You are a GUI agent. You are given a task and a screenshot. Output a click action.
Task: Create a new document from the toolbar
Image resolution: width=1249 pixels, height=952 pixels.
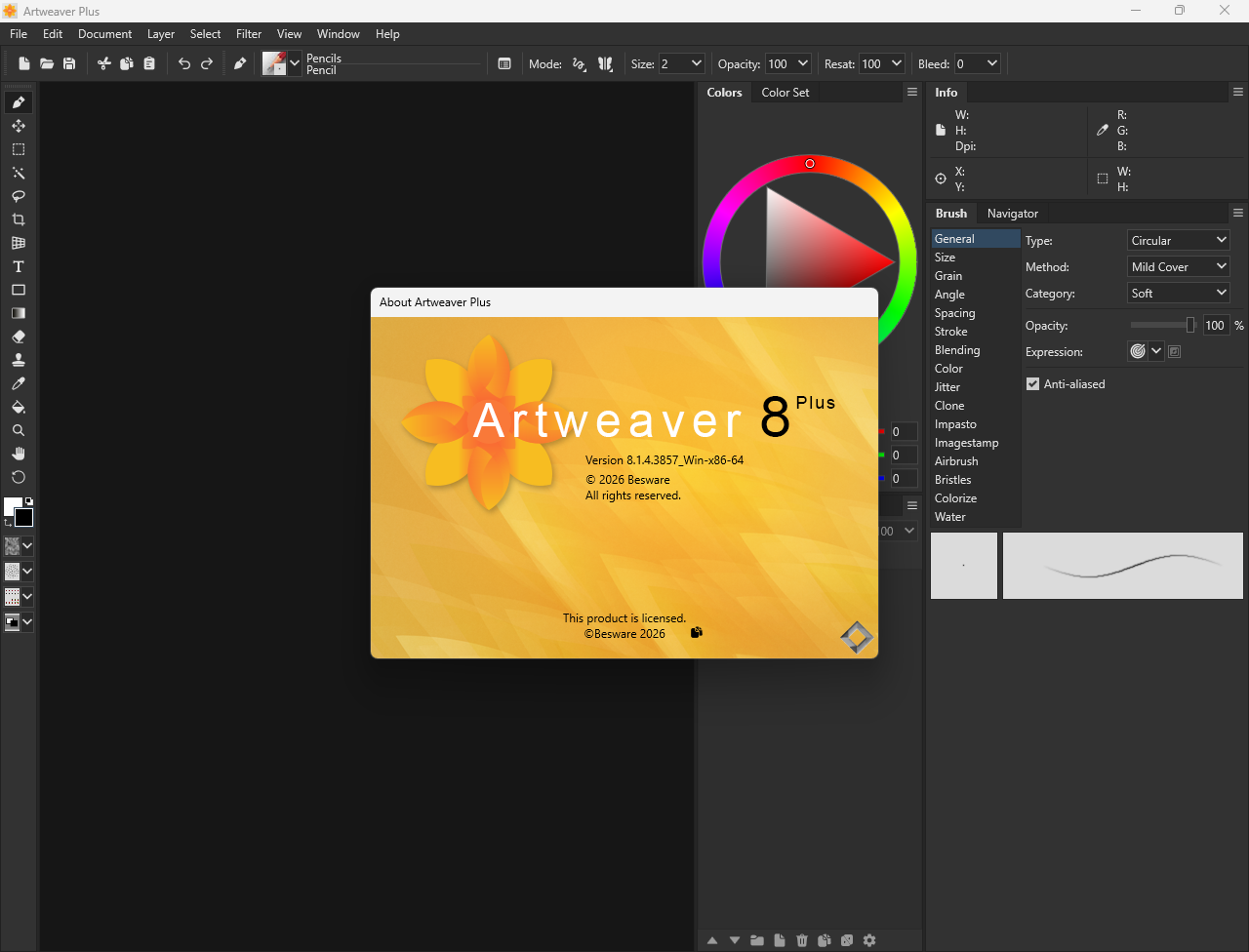click(24, 63)
